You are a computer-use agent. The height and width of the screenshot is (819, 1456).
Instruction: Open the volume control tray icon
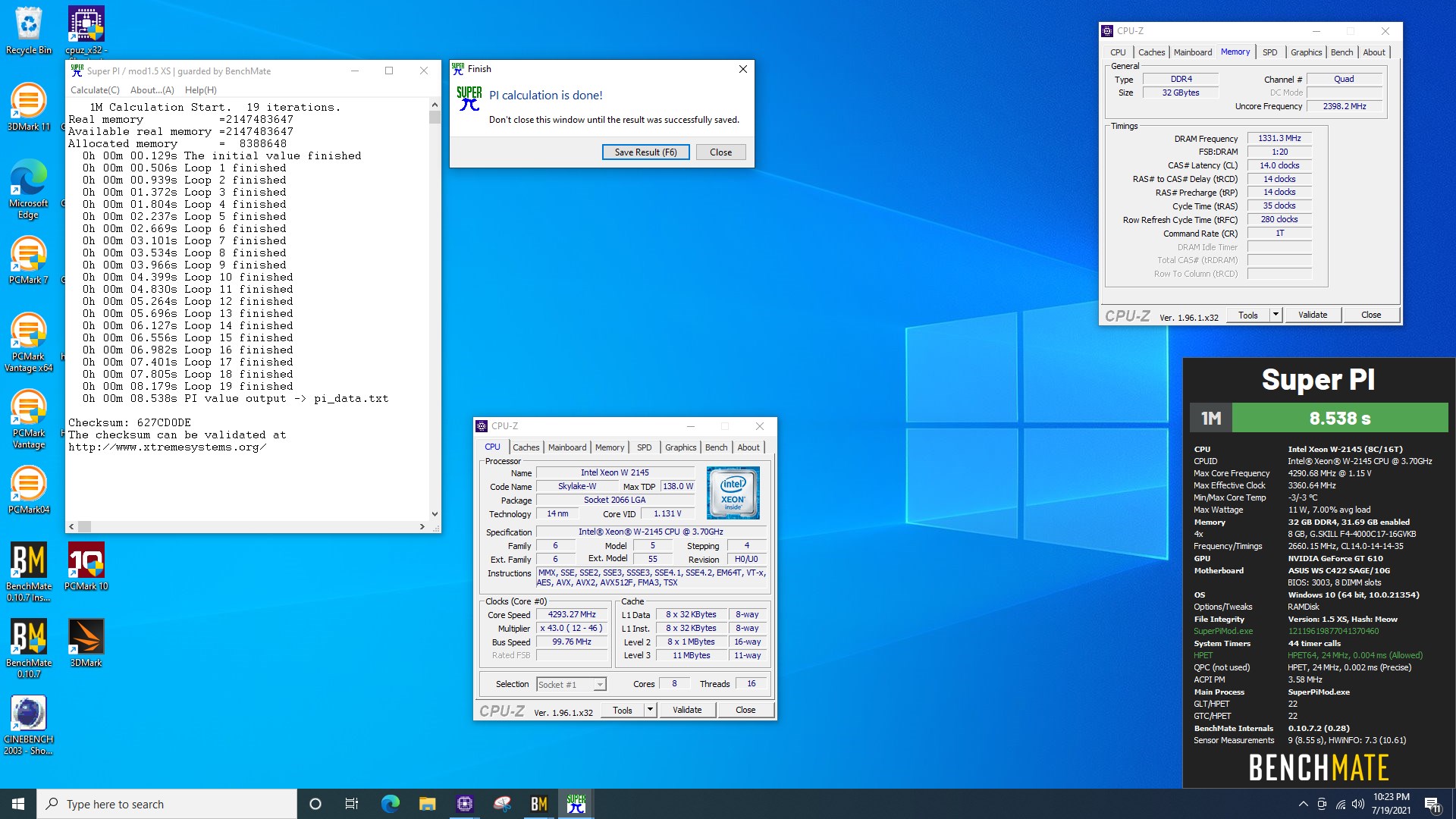(x=1358, y=804)
